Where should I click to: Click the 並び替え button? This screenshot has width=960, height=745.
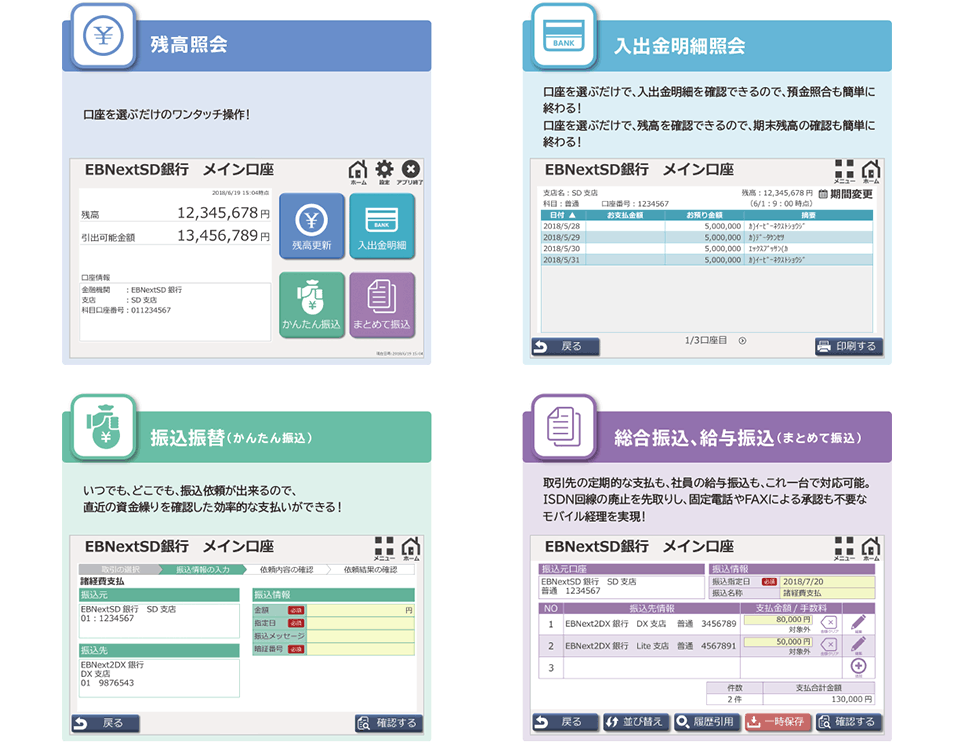[x=636, y=722]
